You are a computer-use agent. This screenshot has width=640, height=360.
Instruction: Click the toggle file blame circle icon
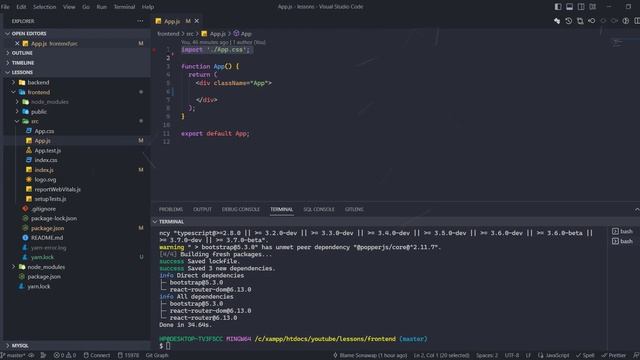tap(591, 21)
